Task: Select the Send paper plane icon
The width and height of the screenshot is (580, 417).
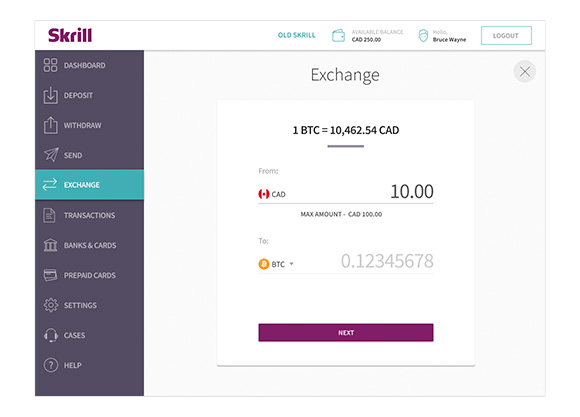Action: pyautogui.click(x=51, y=155)
